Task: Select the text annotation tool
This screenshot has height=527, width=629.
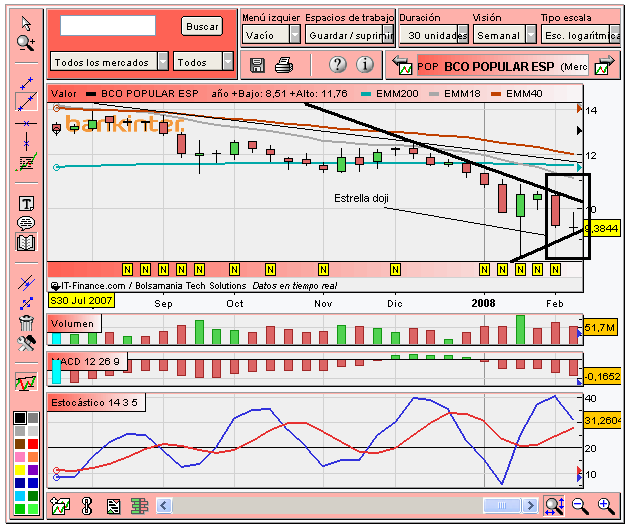Action: tap(26, 204)
